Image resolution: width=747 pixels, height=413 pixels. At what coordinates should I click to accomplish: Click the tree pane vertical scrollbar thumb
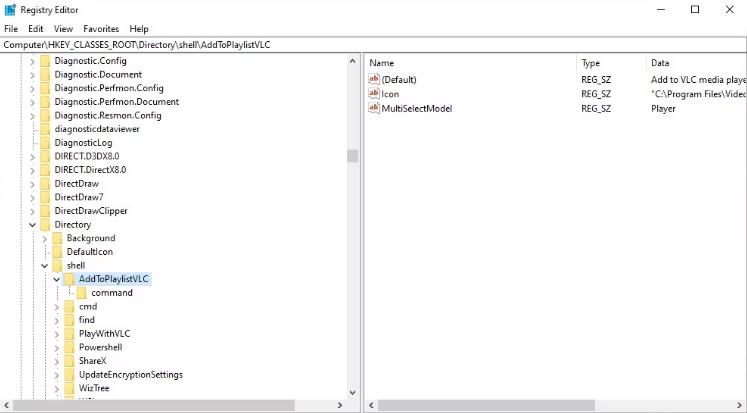coord(353,156)
